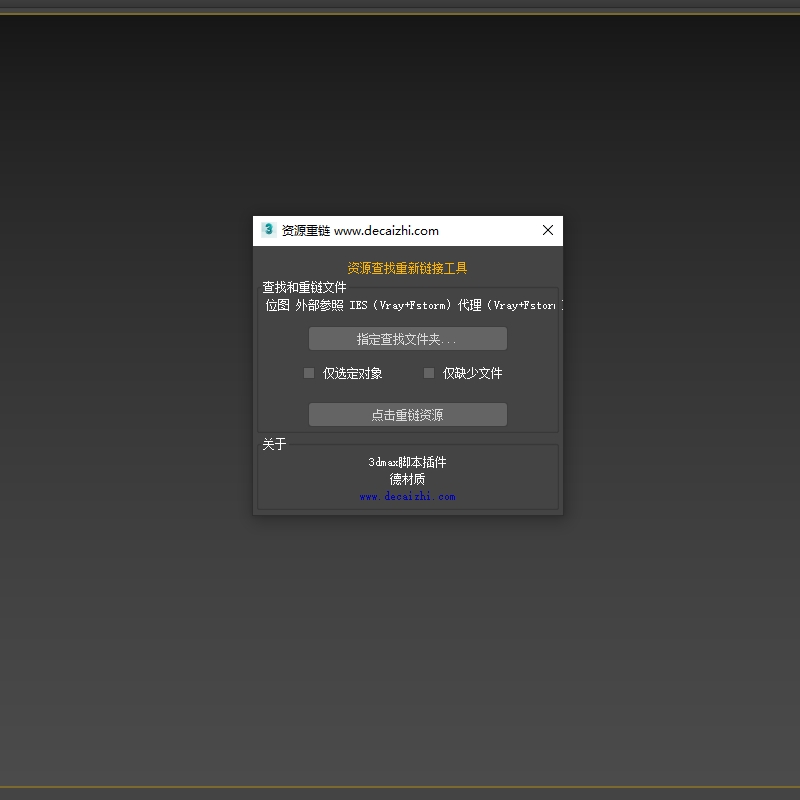Click the 3dmax脚本插件 text
Viewport: 800px width, 800px height.
pos(407,462)
